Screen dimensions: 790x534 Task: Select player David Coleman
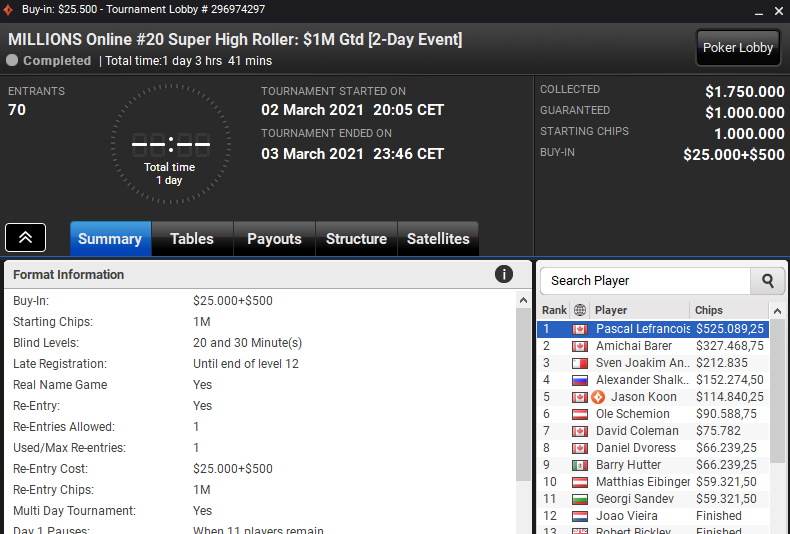coord(653,431)
